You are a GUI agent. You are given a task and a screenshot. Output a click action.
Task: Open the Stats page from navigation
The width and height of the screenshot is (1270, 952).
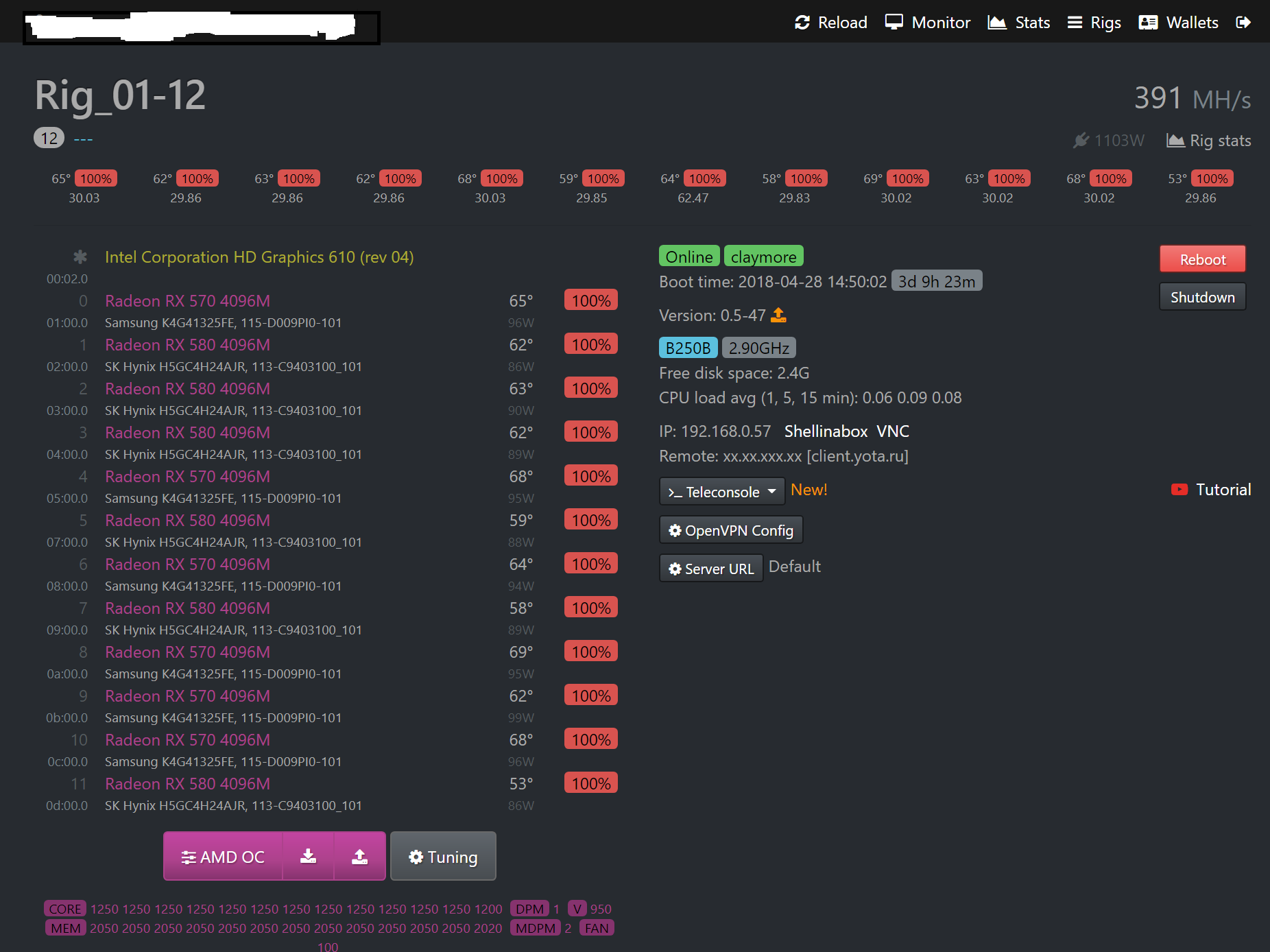(1019, 23)
